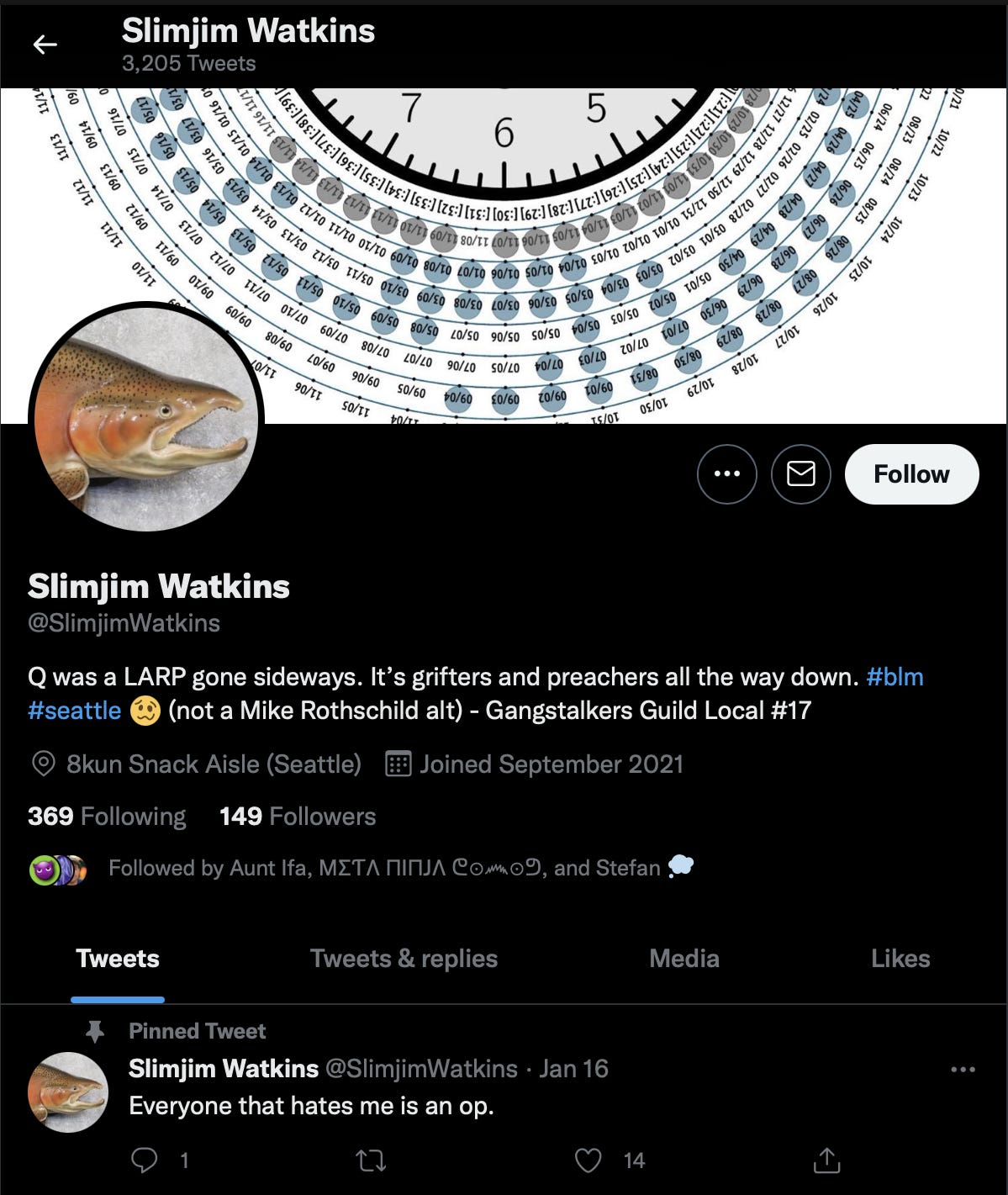The height and width of the screenshot is (1195, 1008).
Task: Open the followed-by Aunt Ifa list
Action: [362, 868]
